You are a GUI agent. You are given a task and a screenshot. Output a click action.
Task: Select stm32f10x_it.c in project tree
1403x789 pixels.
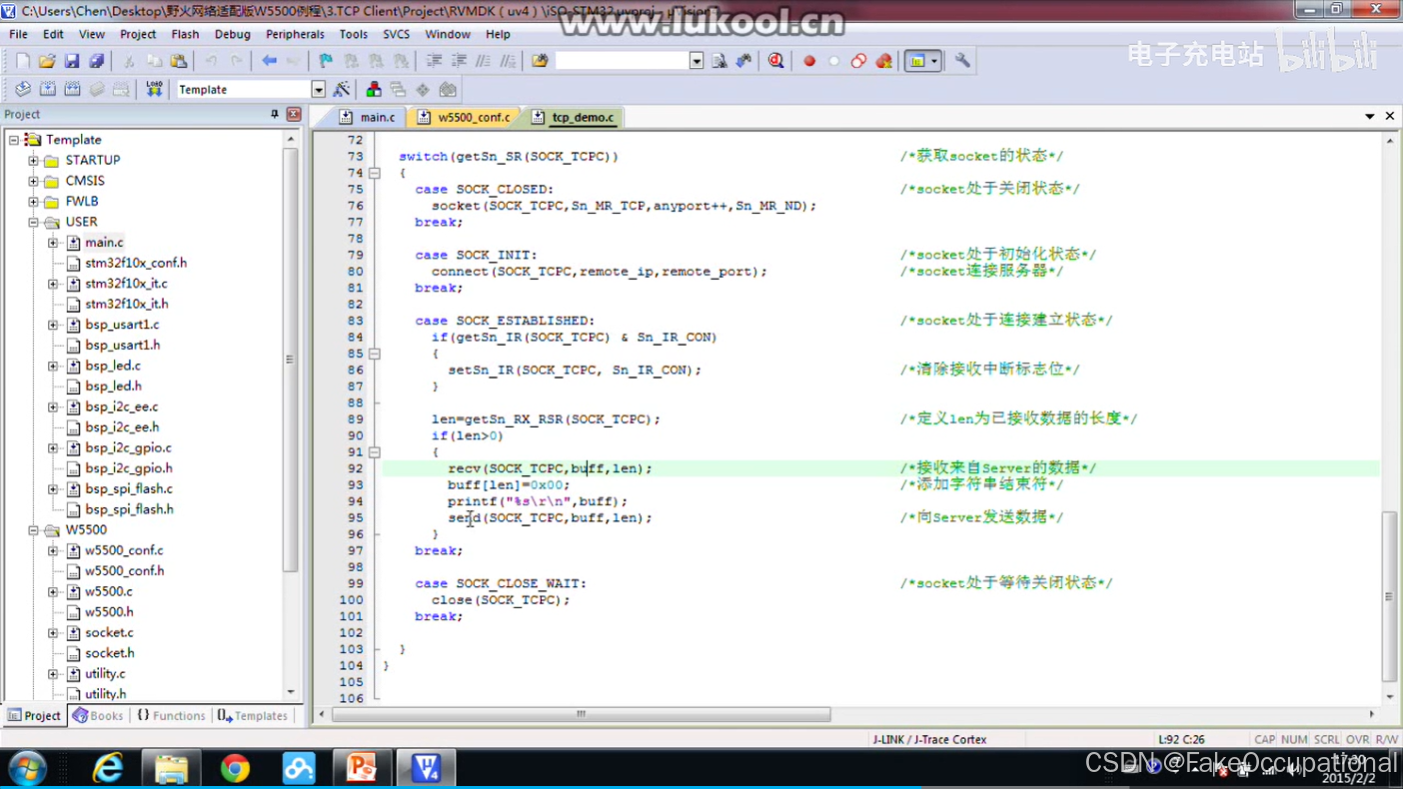(x=126, y=283)
